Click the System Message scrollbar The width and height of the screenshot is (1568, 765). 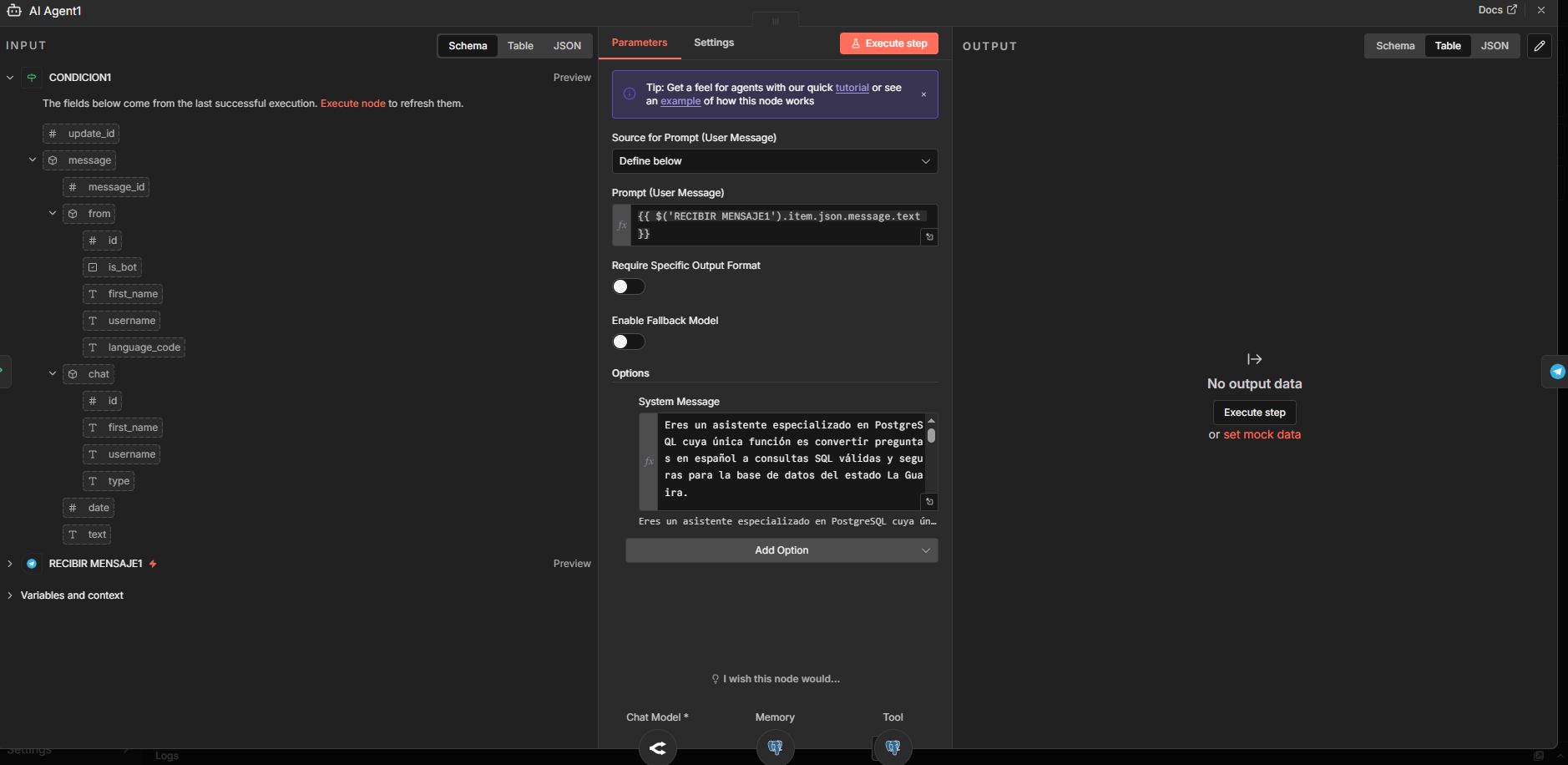tap(931, 435)
